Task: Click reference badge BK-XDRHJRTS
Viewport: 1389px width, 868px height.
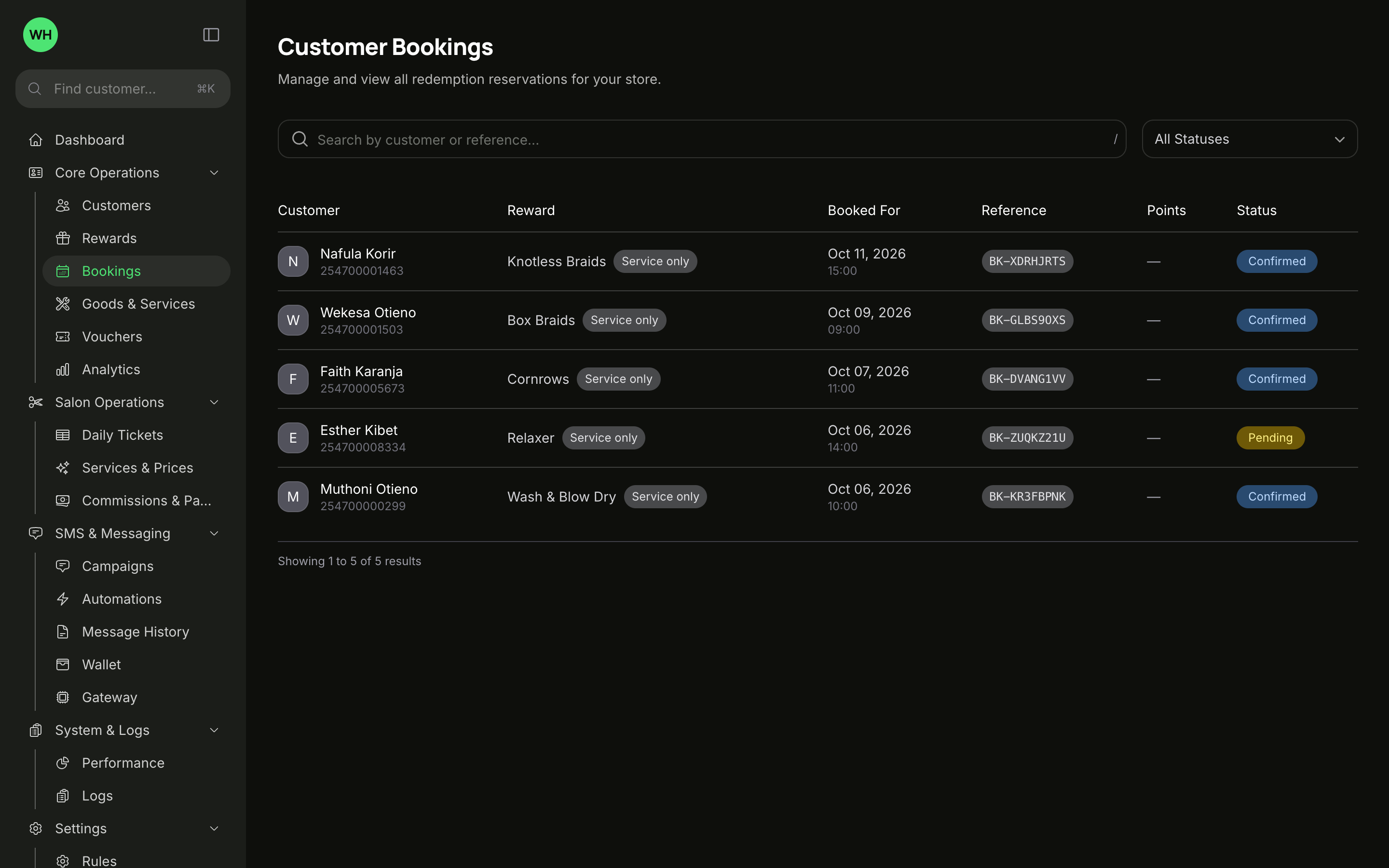Action: pyautogui.click(x=1027, y=261)
